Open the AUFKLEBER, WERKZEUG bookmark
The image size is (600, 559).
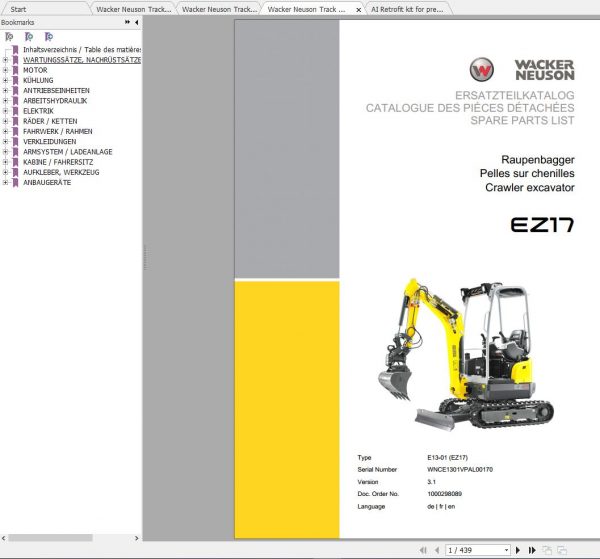(x=61, y=172)
